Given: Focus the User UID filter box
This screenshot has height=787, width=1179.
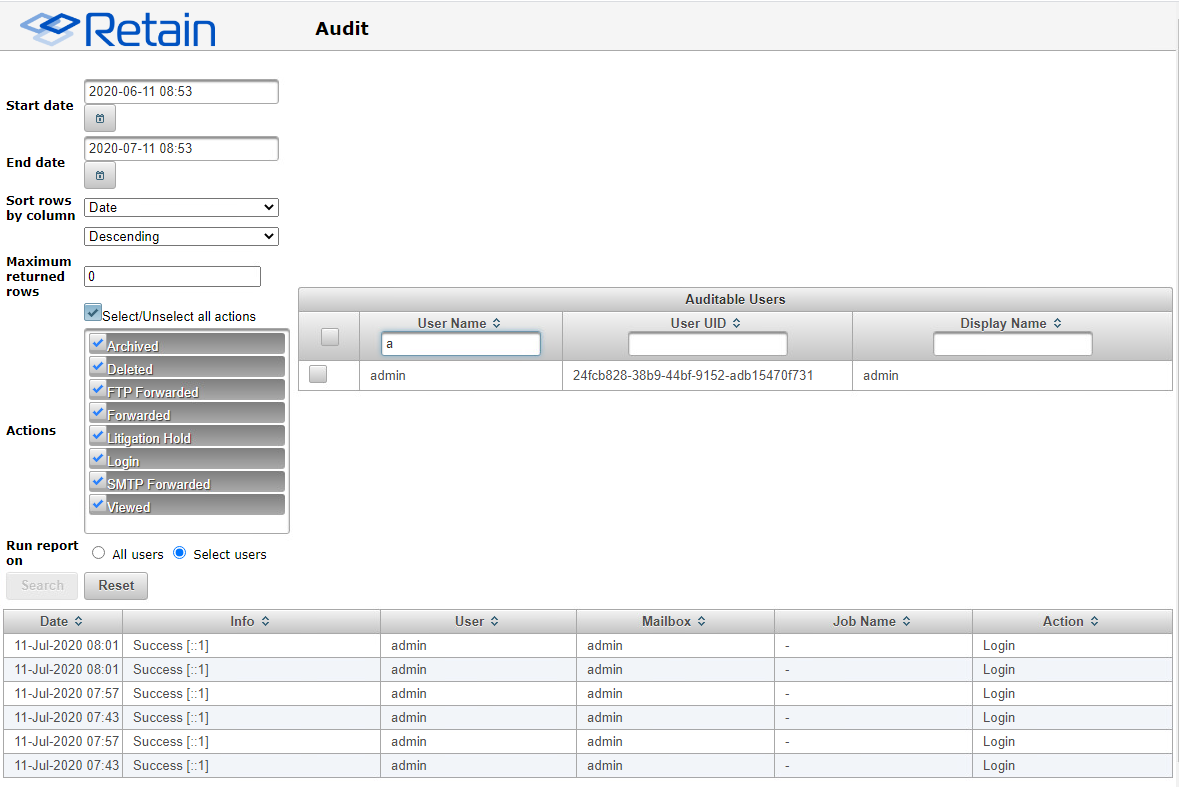Looking at the screenshot, I should (x=707, y=344).
